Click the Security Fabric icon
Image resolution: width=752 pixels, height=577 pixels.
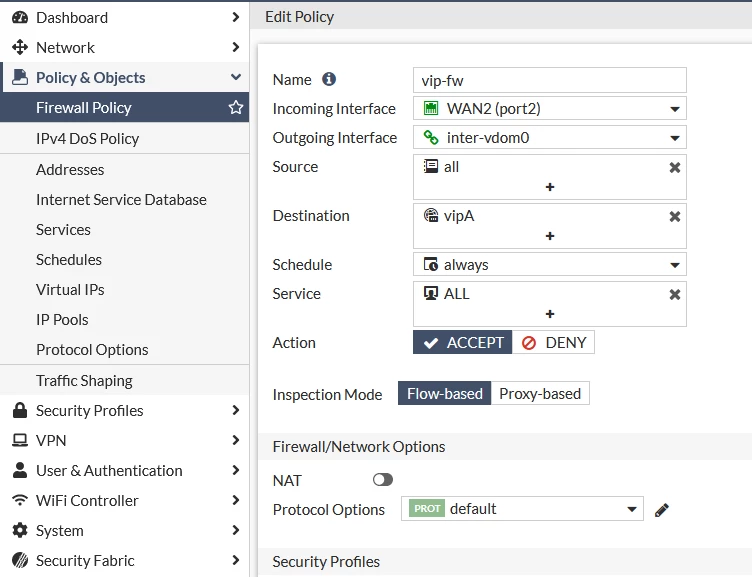click(x=20, y=560)
